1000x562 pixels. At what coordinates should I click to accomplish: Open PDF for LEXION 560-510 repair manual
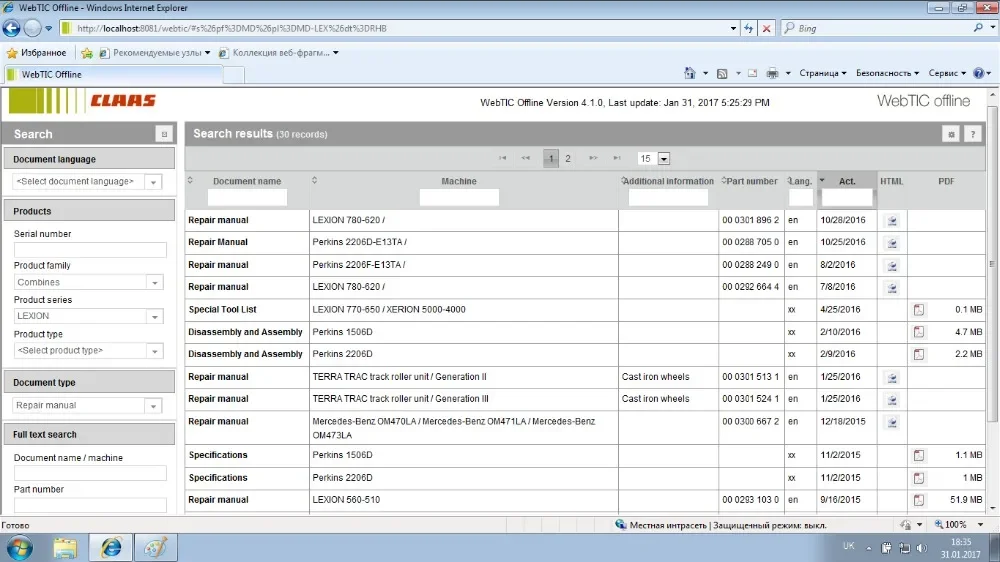click(x=918, y=500)
